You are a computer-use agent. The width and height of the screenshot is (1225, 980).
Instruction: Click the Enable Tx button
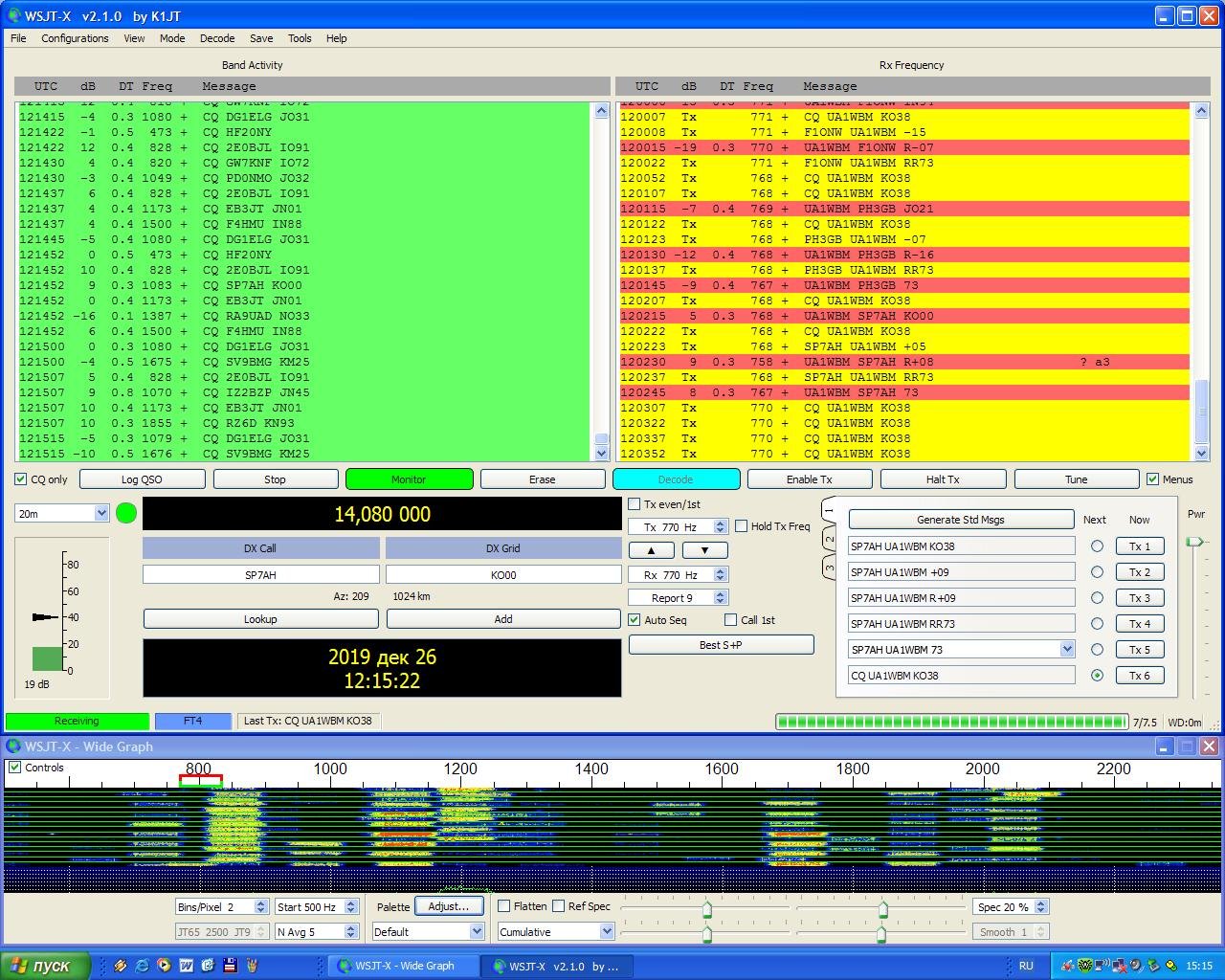click(809, 479)
